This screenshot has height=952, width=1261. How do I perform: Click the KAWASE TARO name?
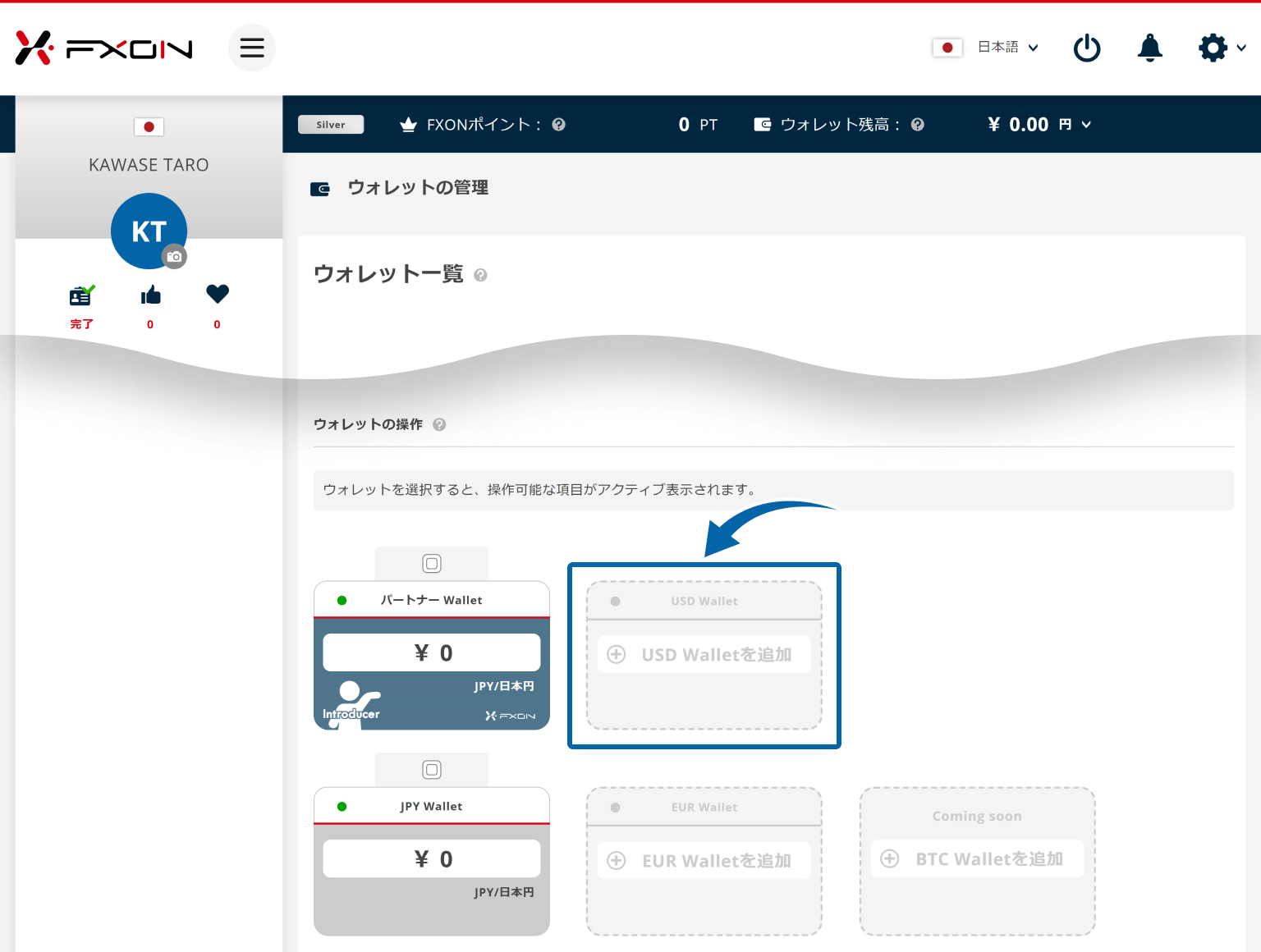[149, 165]
